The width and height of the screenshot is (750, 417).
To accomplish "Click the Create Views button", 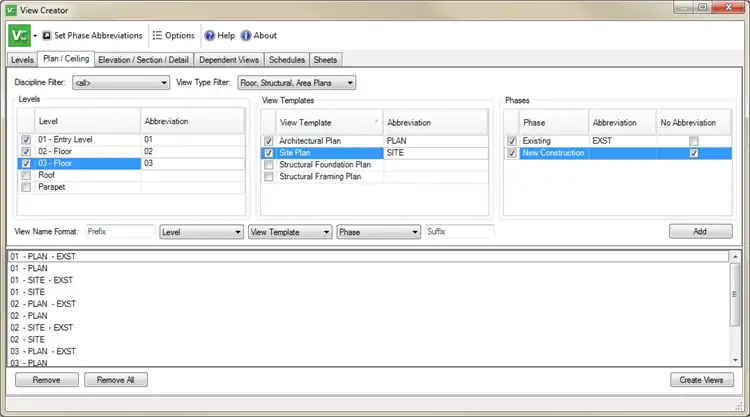I will (x=701, y=380).
